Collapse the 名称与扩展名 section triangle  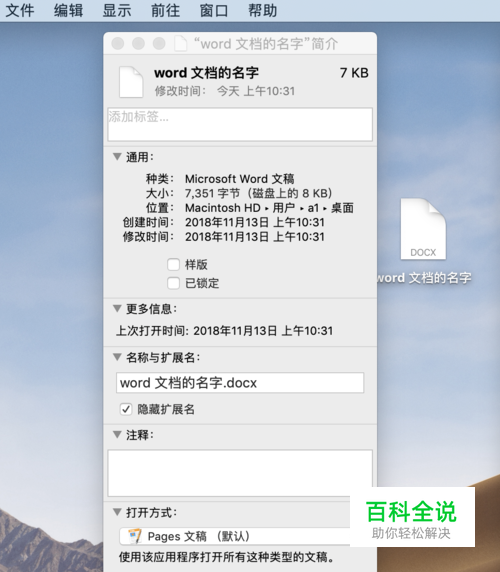[x=117, y=357]
